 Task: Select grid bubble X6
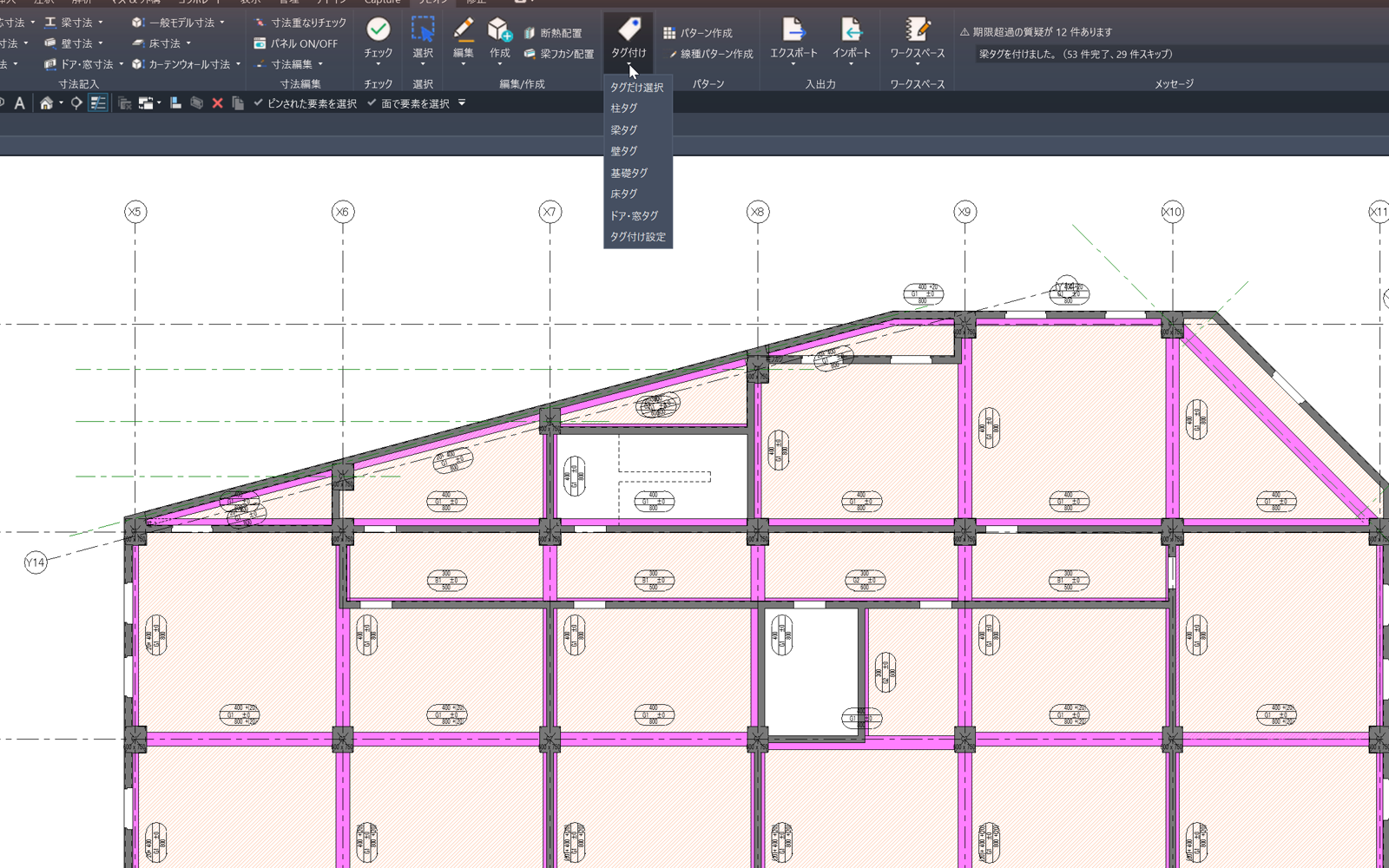343,212
